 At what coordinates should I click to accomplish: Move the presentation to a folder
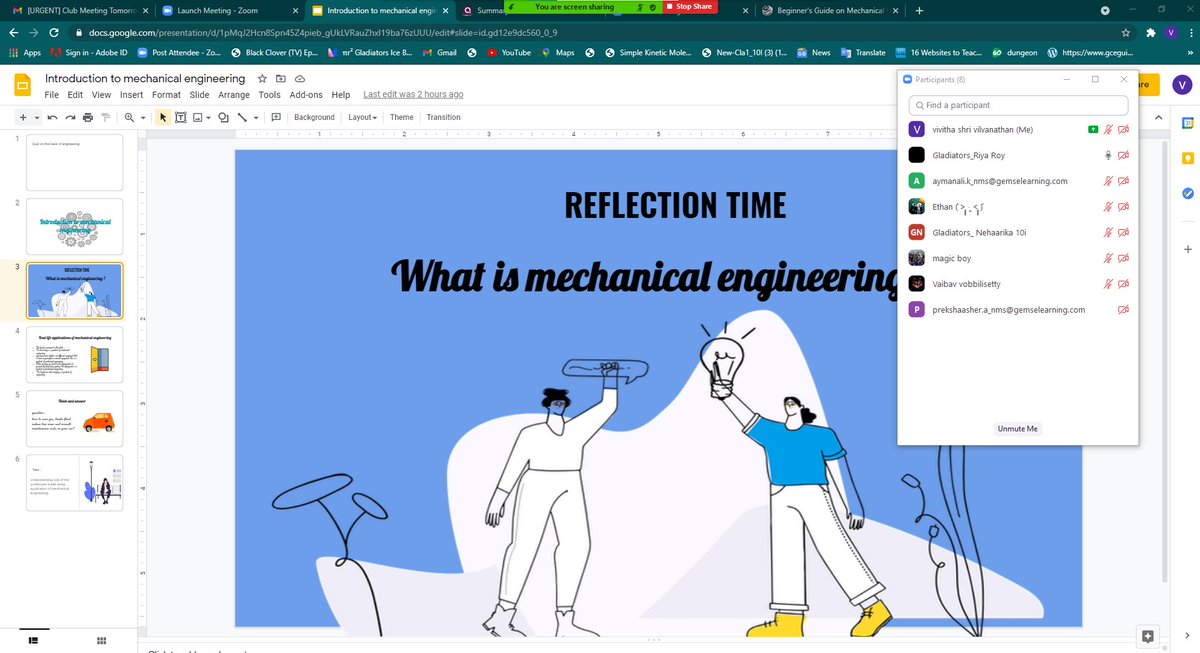click(281, 78)
